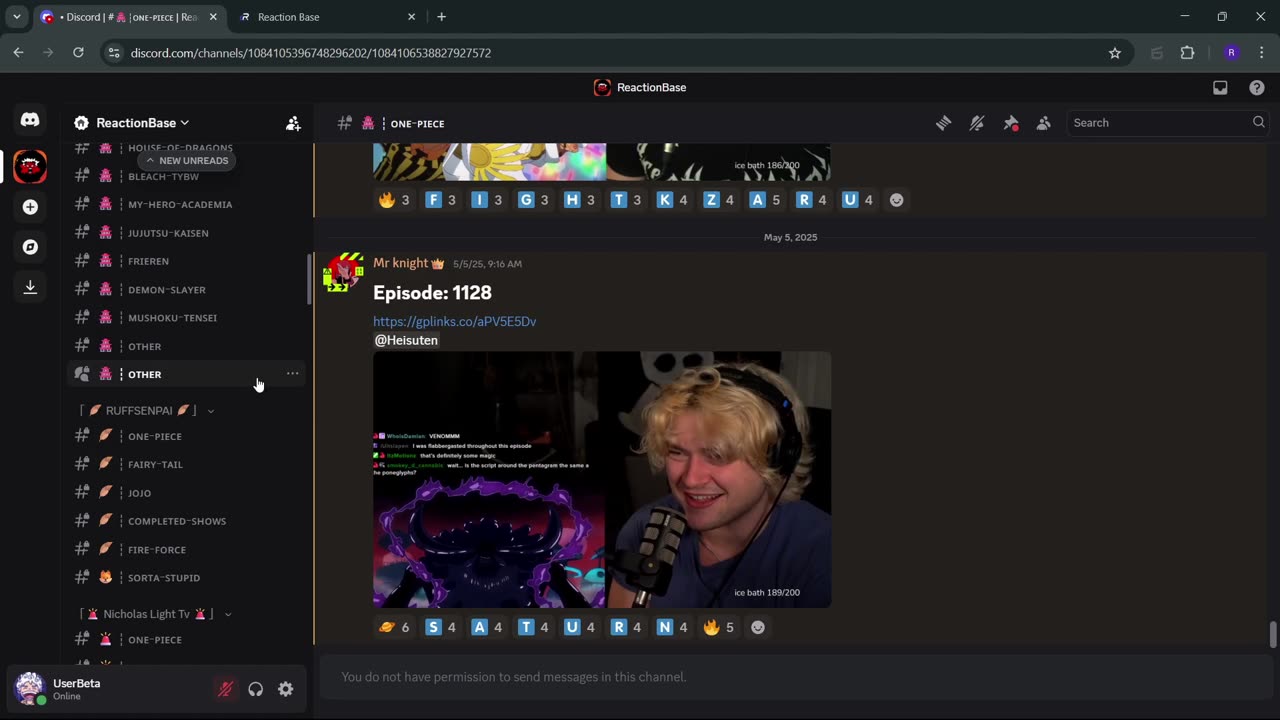Reload the page in Chrome
The width and height of the screenshot is (1280, 720).
click(x=78, y=53)
